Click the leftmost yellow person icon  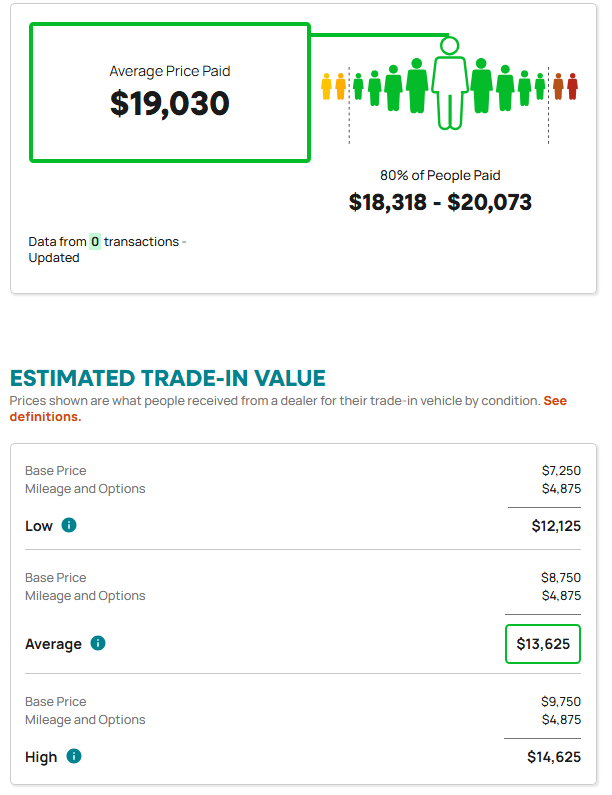[327, 87]
